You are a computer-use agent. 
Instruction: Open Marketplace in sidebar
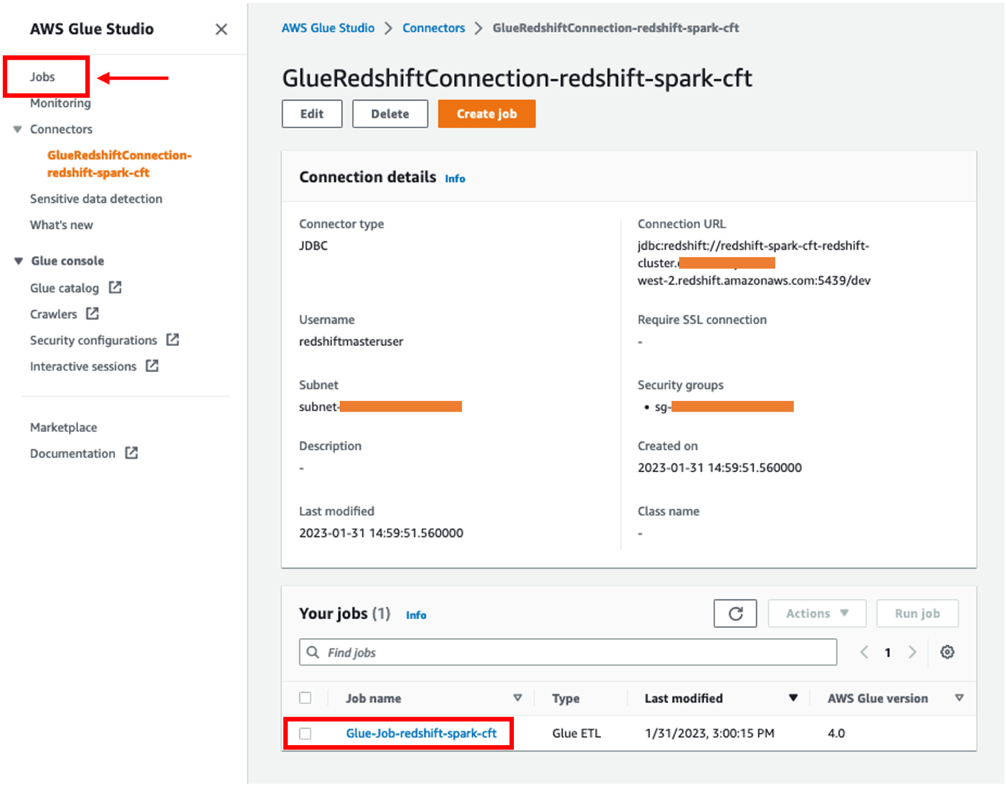coord(64,427)
